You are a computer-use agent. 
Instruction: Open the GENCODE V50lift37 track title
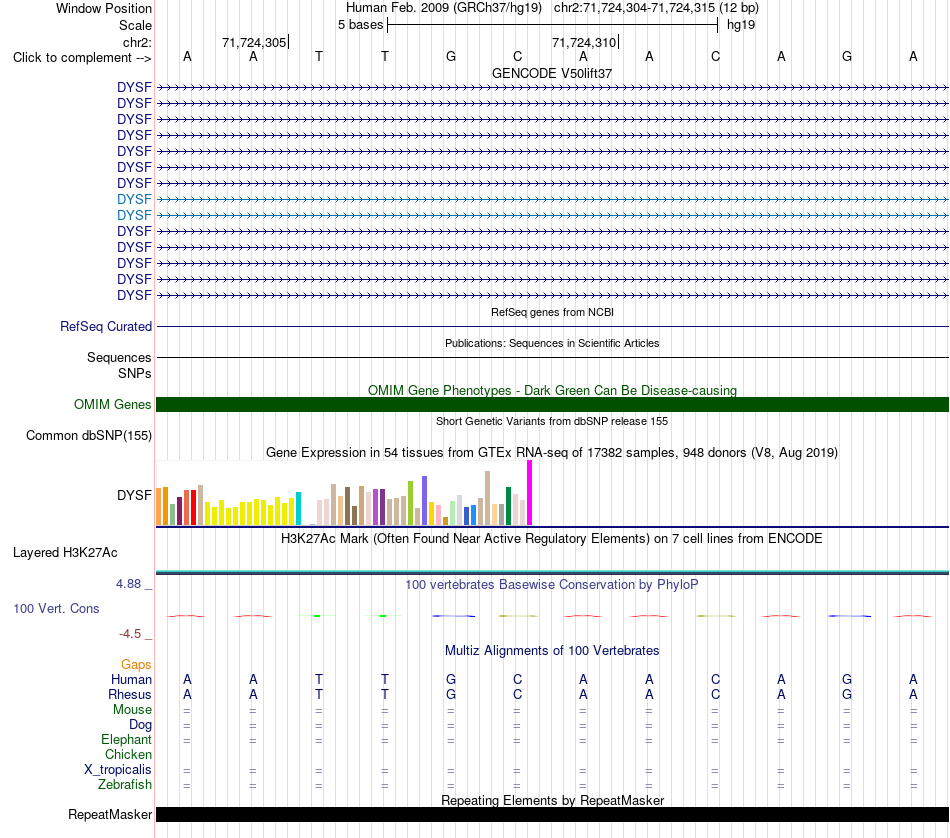pyautogui.click(x=552, y=73)
